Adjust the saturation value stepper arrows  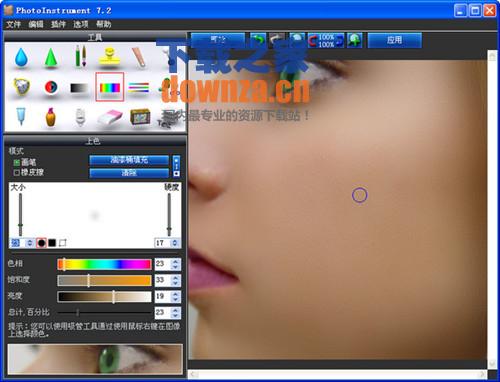point(176,280)
